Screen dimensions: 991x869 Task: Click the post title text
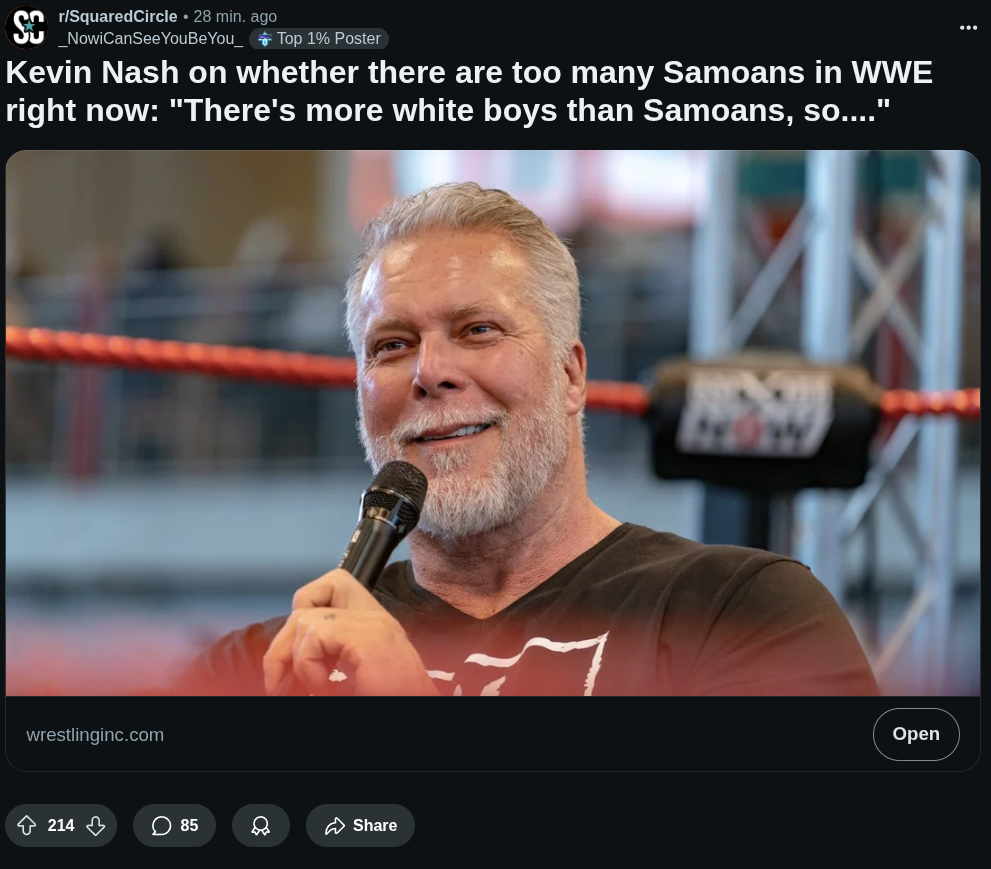tap(470, 91)
